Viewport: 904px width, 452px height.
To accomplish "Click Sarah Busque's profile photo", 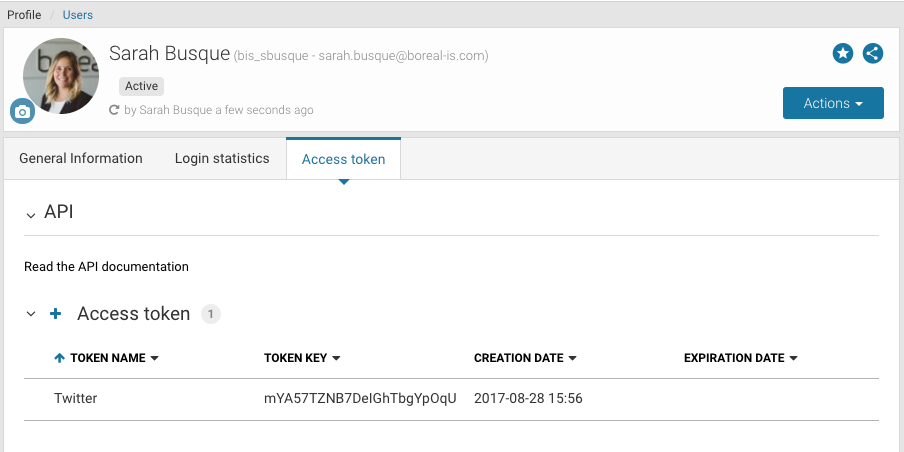I will (x=62, y=76).
